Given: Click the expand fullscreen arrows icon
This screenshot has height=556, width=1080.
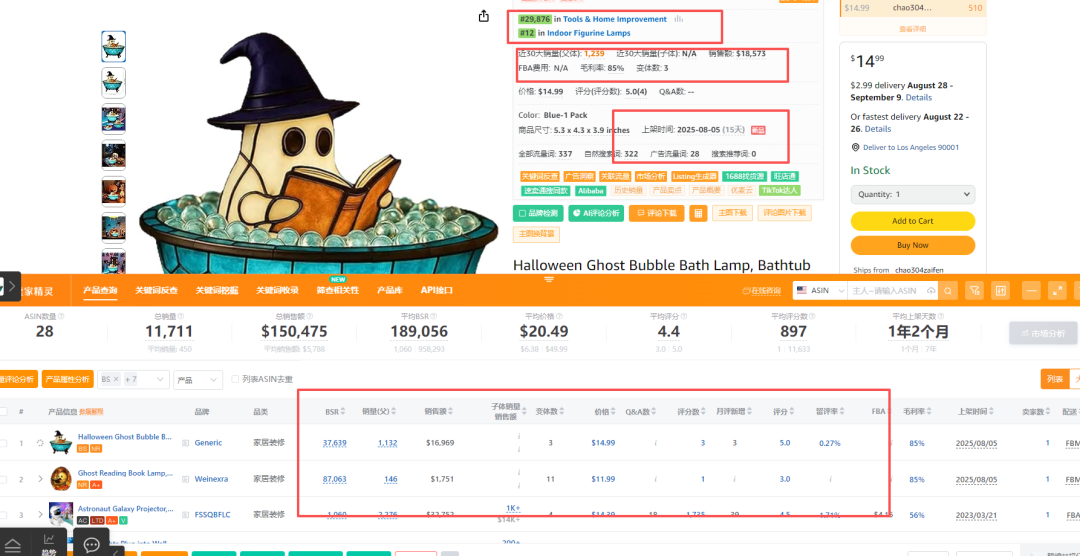Looking at the screenshot, I should 1057,291.
